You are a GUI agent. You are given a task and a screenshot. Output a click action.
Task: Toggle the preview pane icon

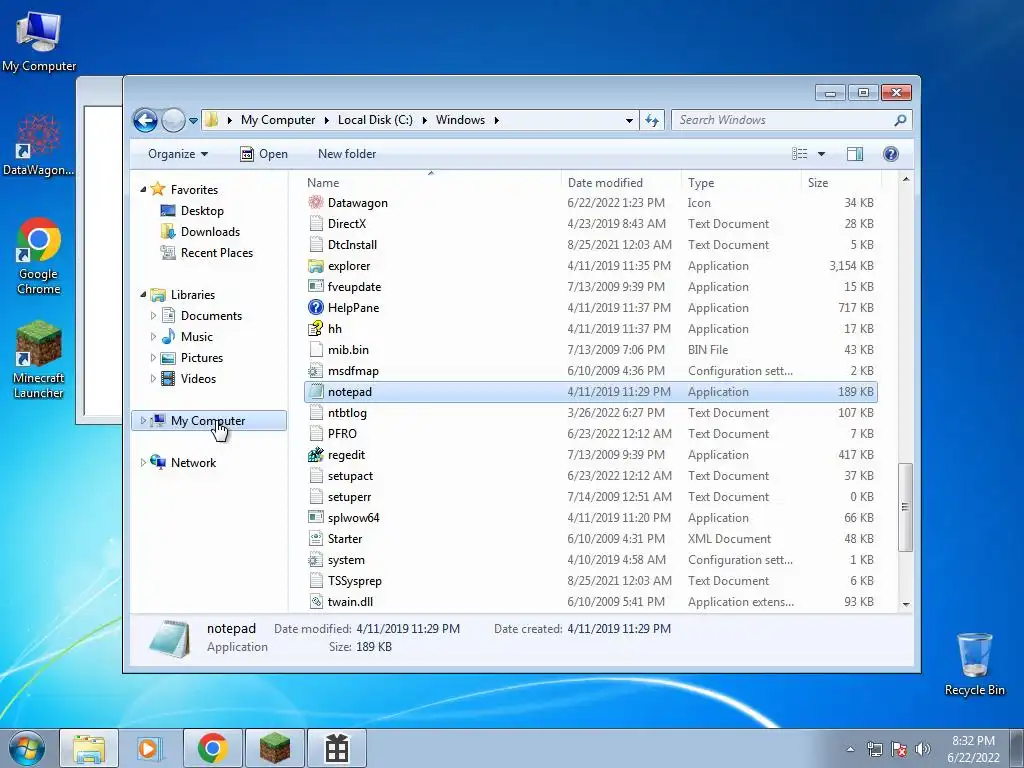click(854, 154)
